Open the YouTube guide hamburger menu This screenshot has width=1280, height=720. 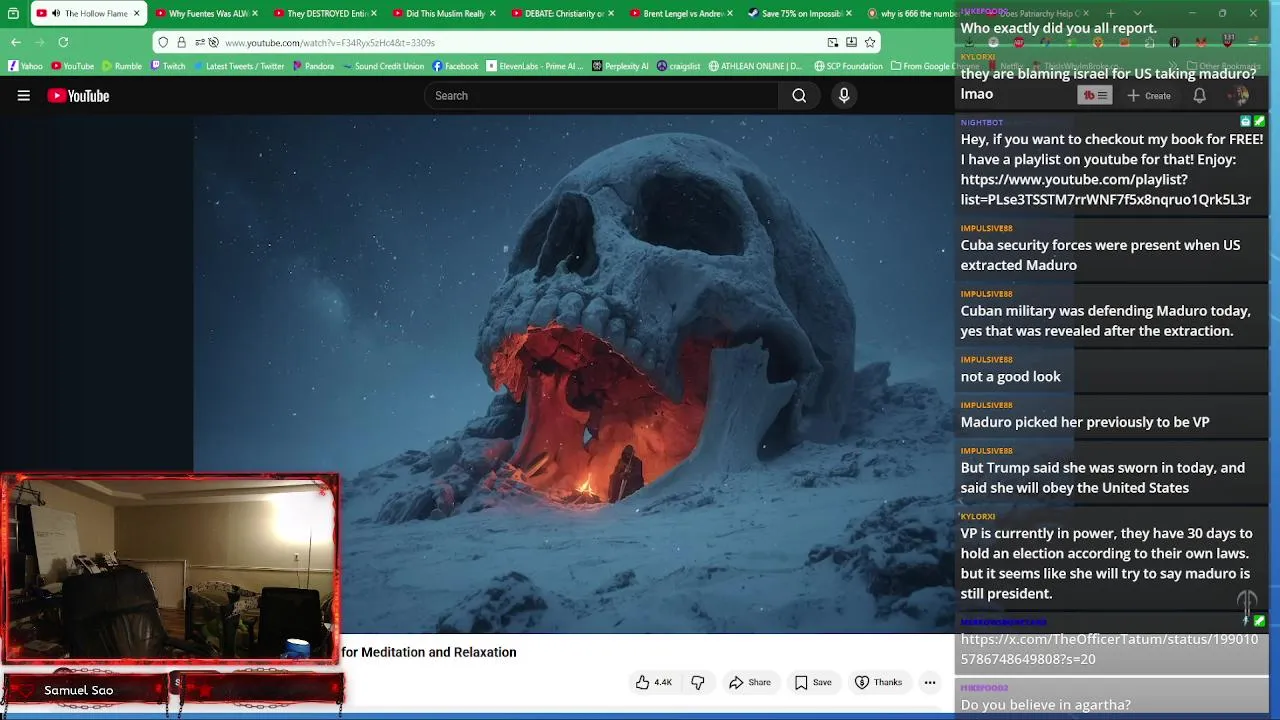pyautogui.click(x=24, y=96)
